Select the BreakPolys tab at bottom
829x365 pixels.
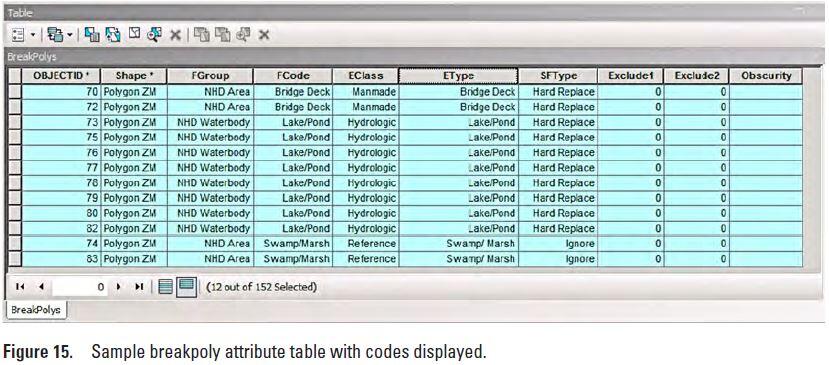click(x=36, y=310)
